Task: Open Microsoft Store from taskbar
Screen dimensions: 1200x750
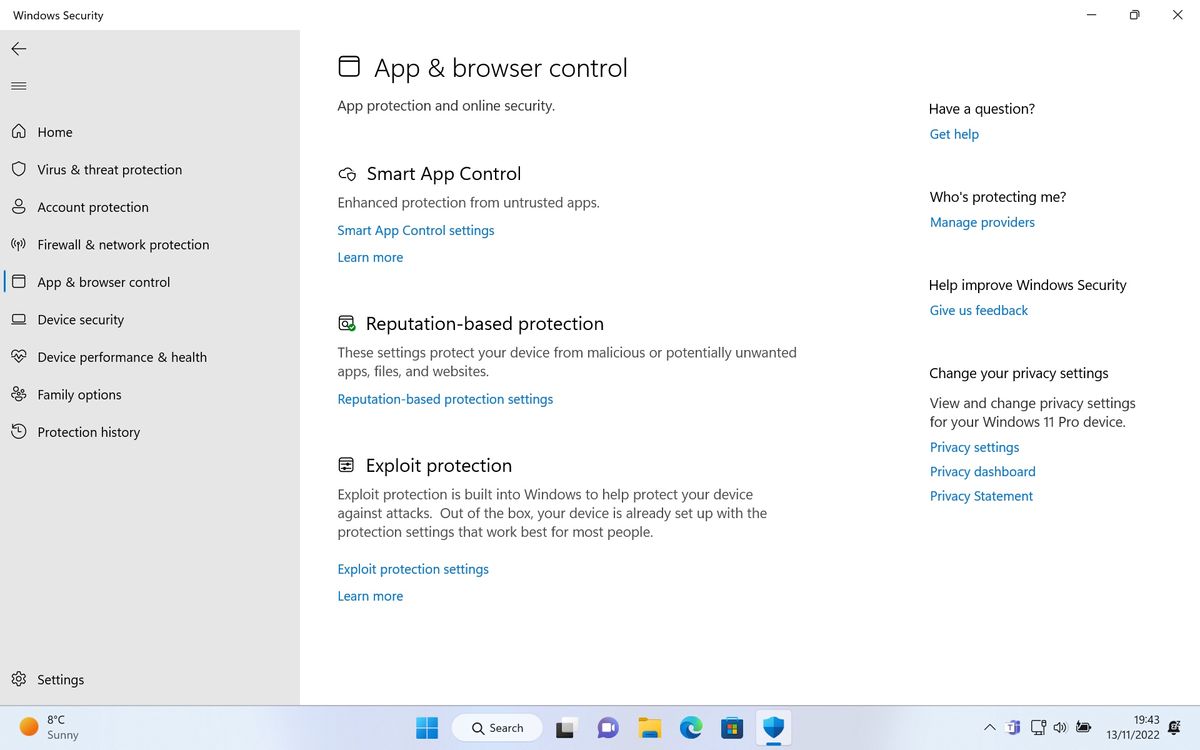Action: [x=732, y=728]
